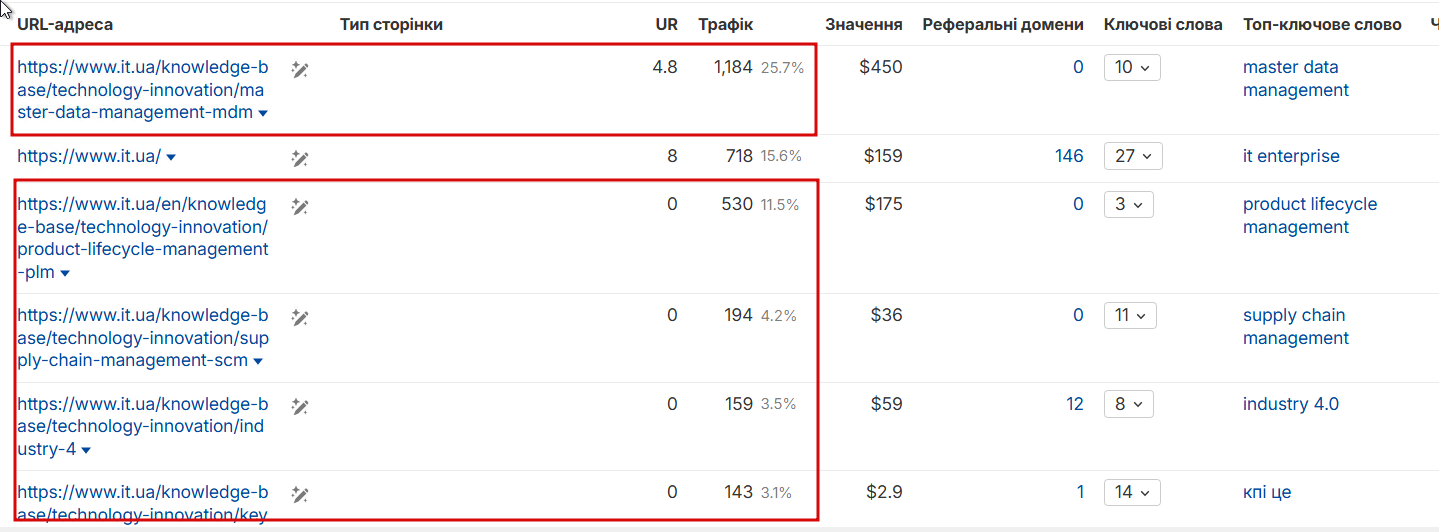Viewport: 1439px width, 532px height.
Task: Click magic wand icon beside https://www.it.ua/ row
Action: point(300,158)
